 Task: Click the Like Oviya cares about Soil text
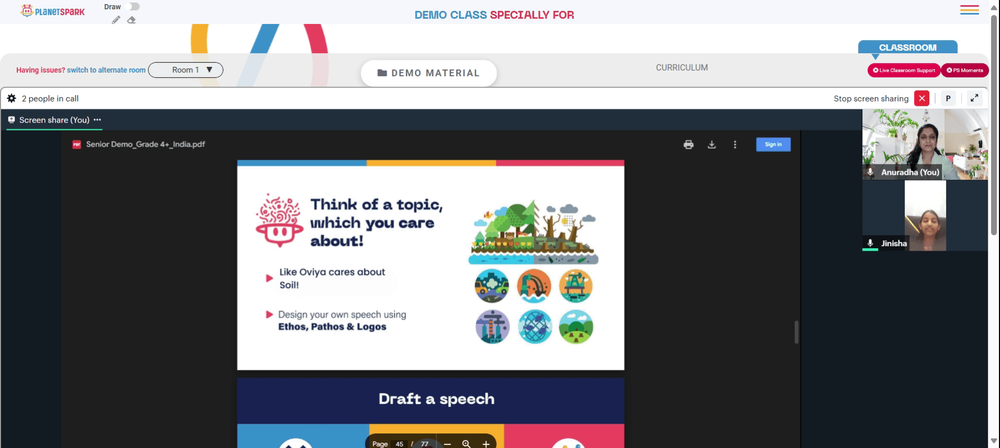click(x=332, y=278)
